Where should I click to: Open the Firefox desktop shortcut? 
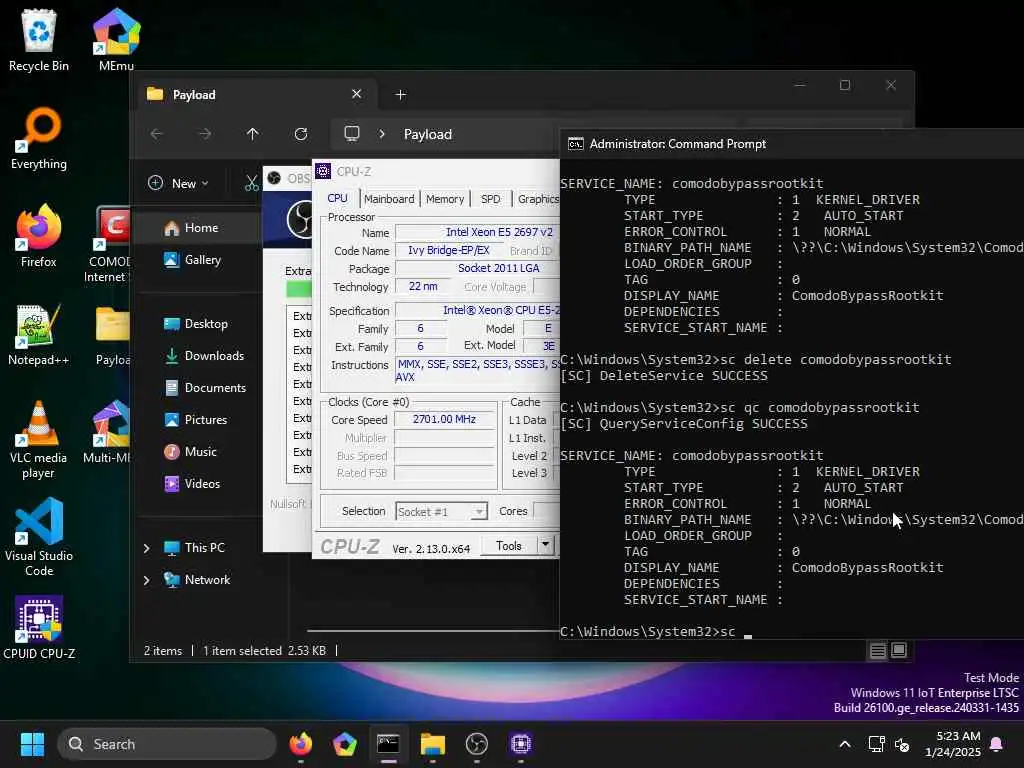pos(39,236)
